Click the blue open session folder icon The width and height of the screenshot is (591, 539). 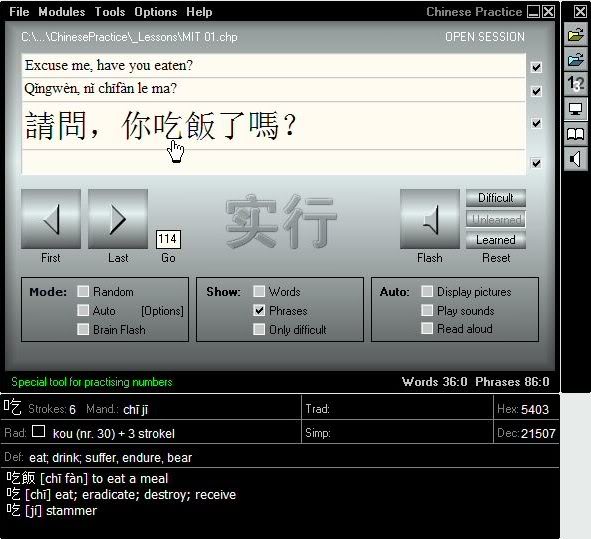coord(576,60)
